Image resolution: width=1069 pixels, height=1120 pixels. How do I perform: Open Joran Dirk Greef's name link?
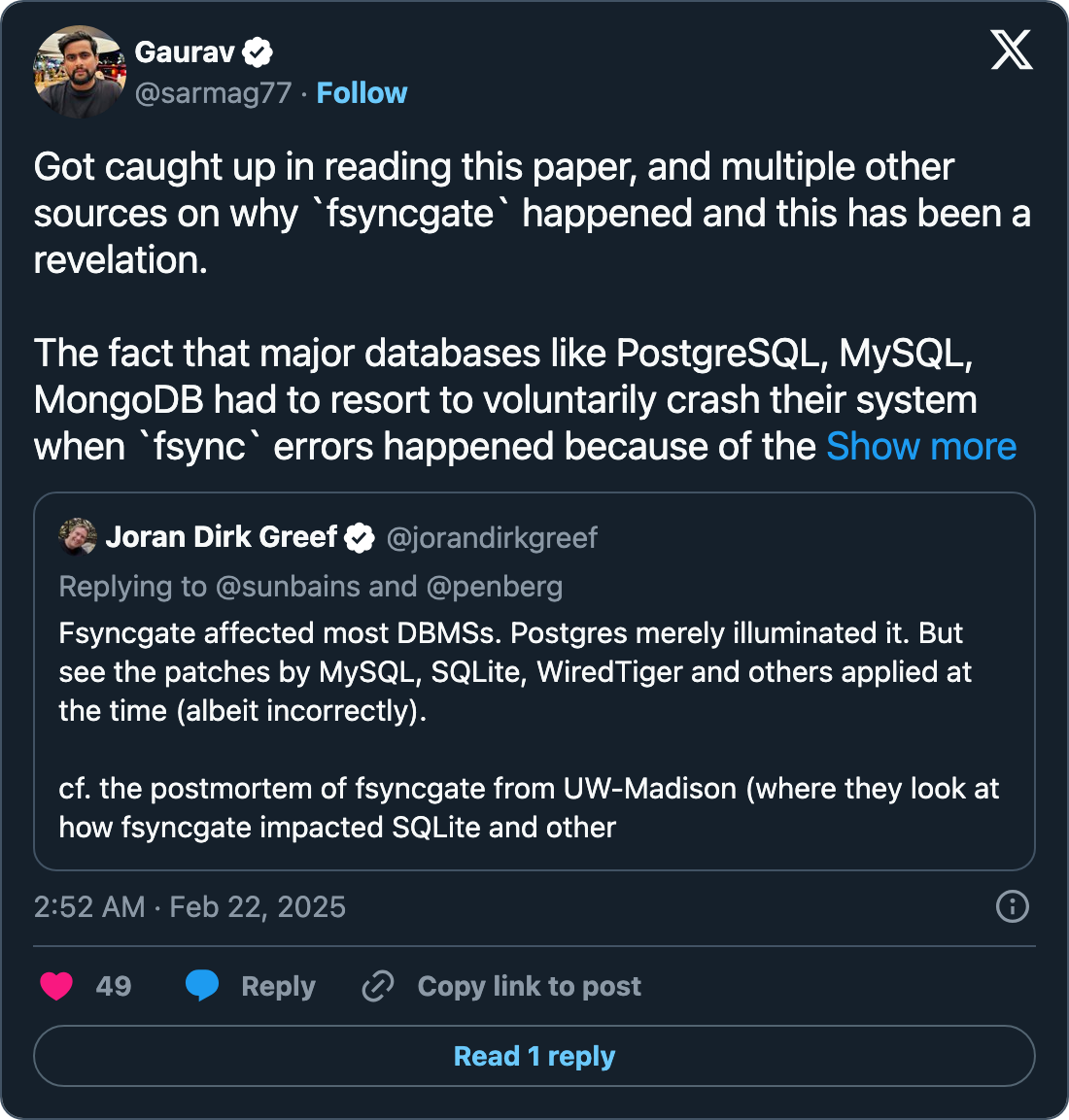click(221, 537)
